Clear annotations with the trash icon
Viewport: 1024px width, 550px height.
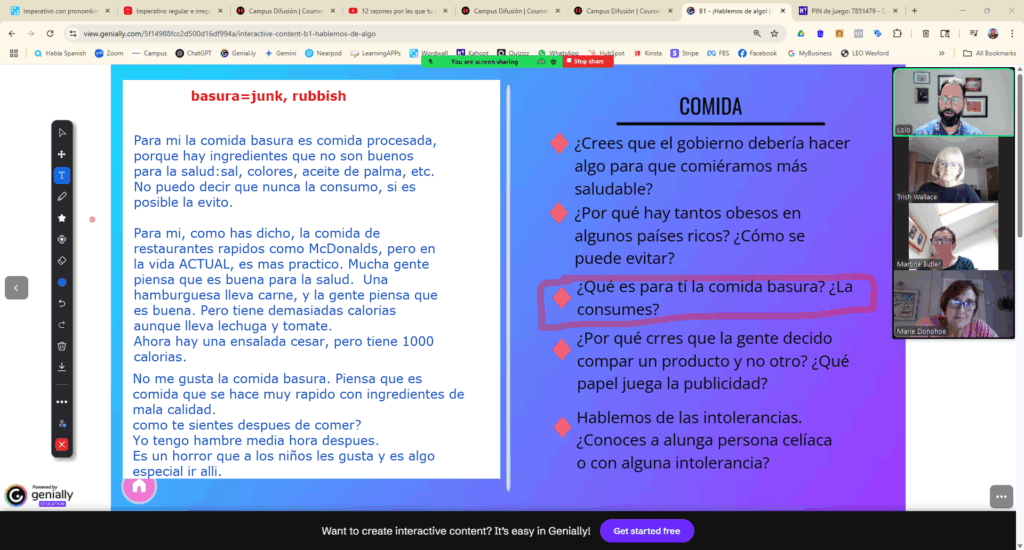(x=62, y=346)
